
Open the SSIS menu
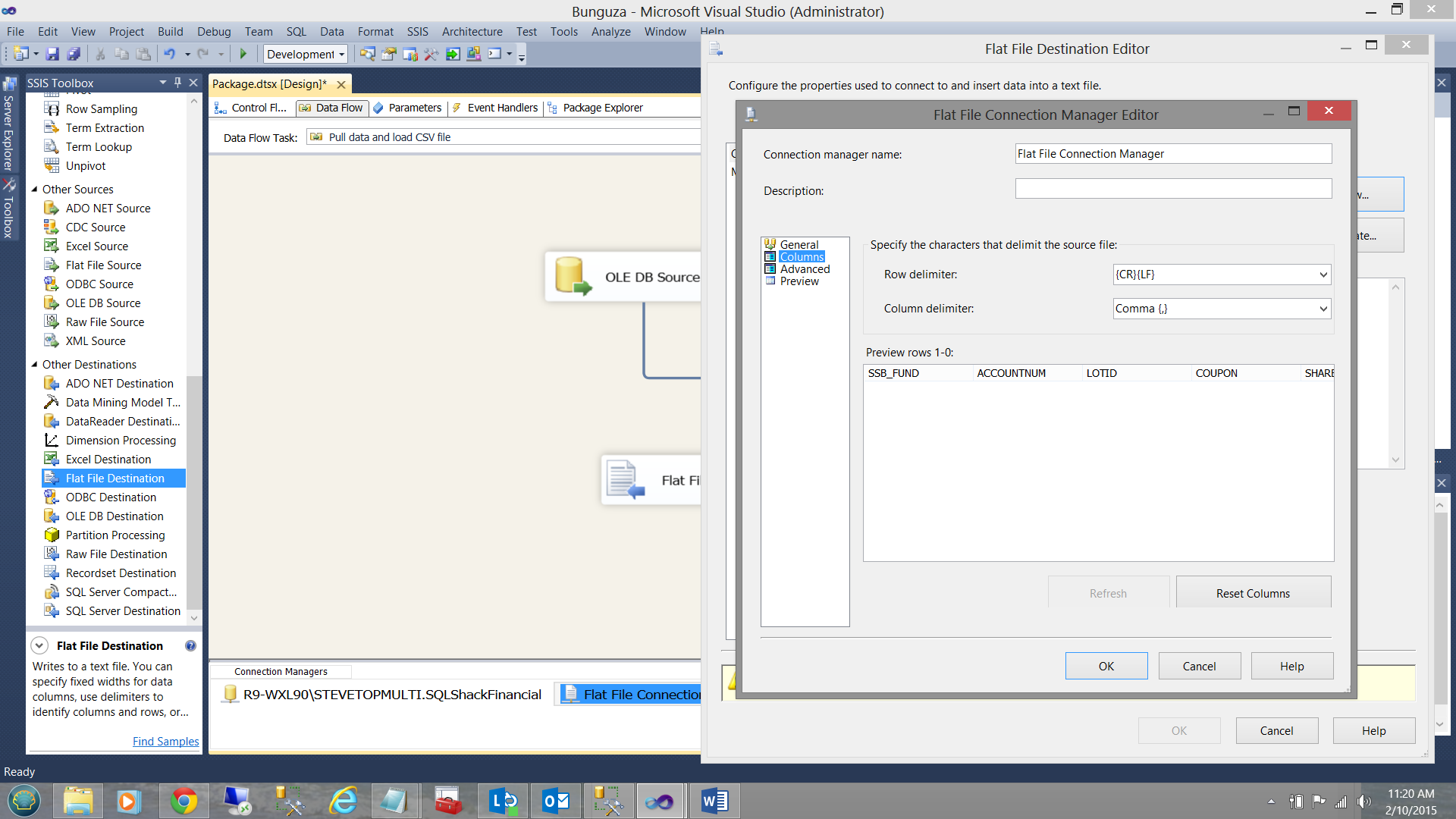(x=417, y=31)
